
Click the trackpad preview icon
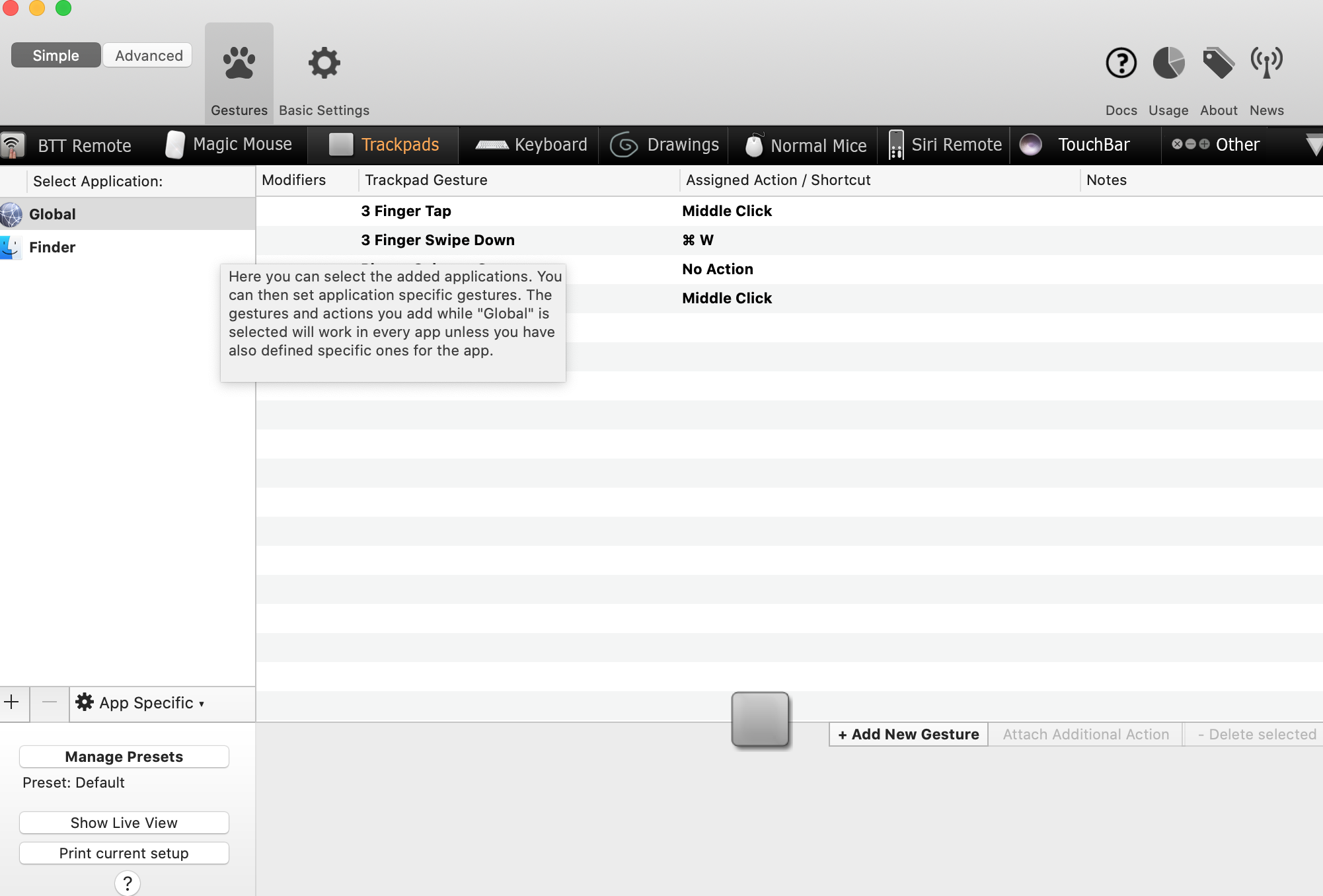point(760,720)
